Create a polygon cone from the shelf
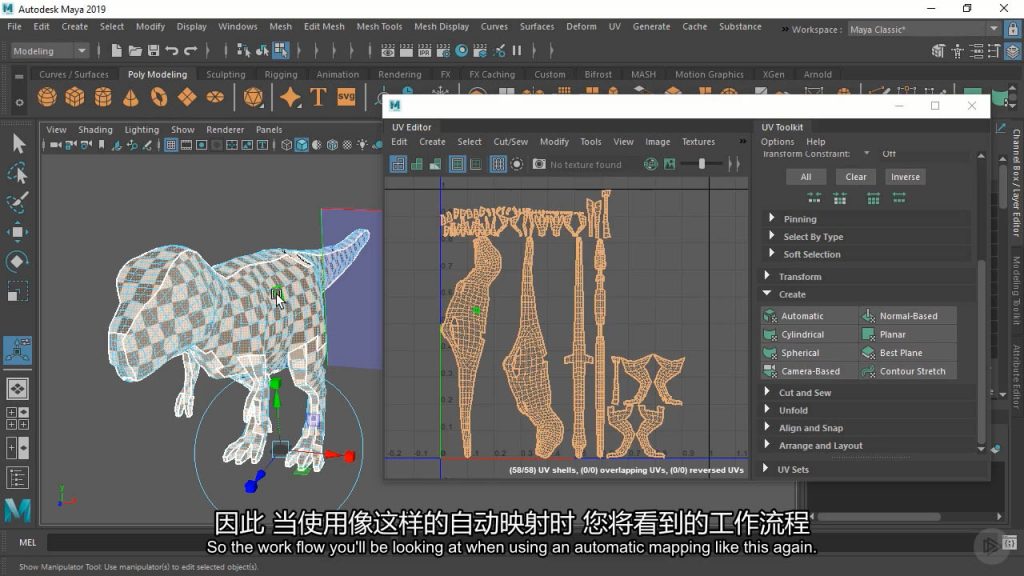This screenshot has width=1024, height=576. [131, 97]
